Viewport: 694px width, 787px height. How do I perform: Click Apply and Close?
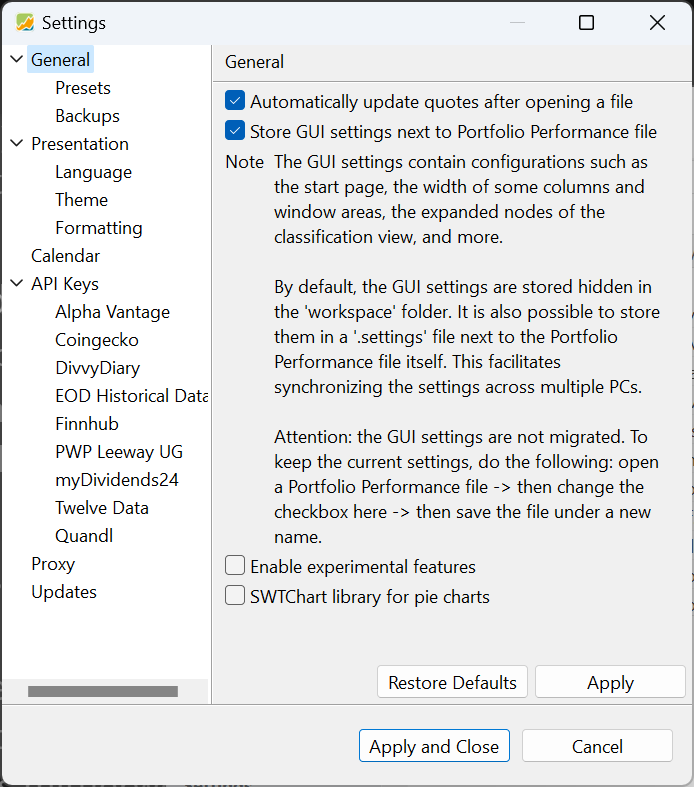tap(434, 746)
